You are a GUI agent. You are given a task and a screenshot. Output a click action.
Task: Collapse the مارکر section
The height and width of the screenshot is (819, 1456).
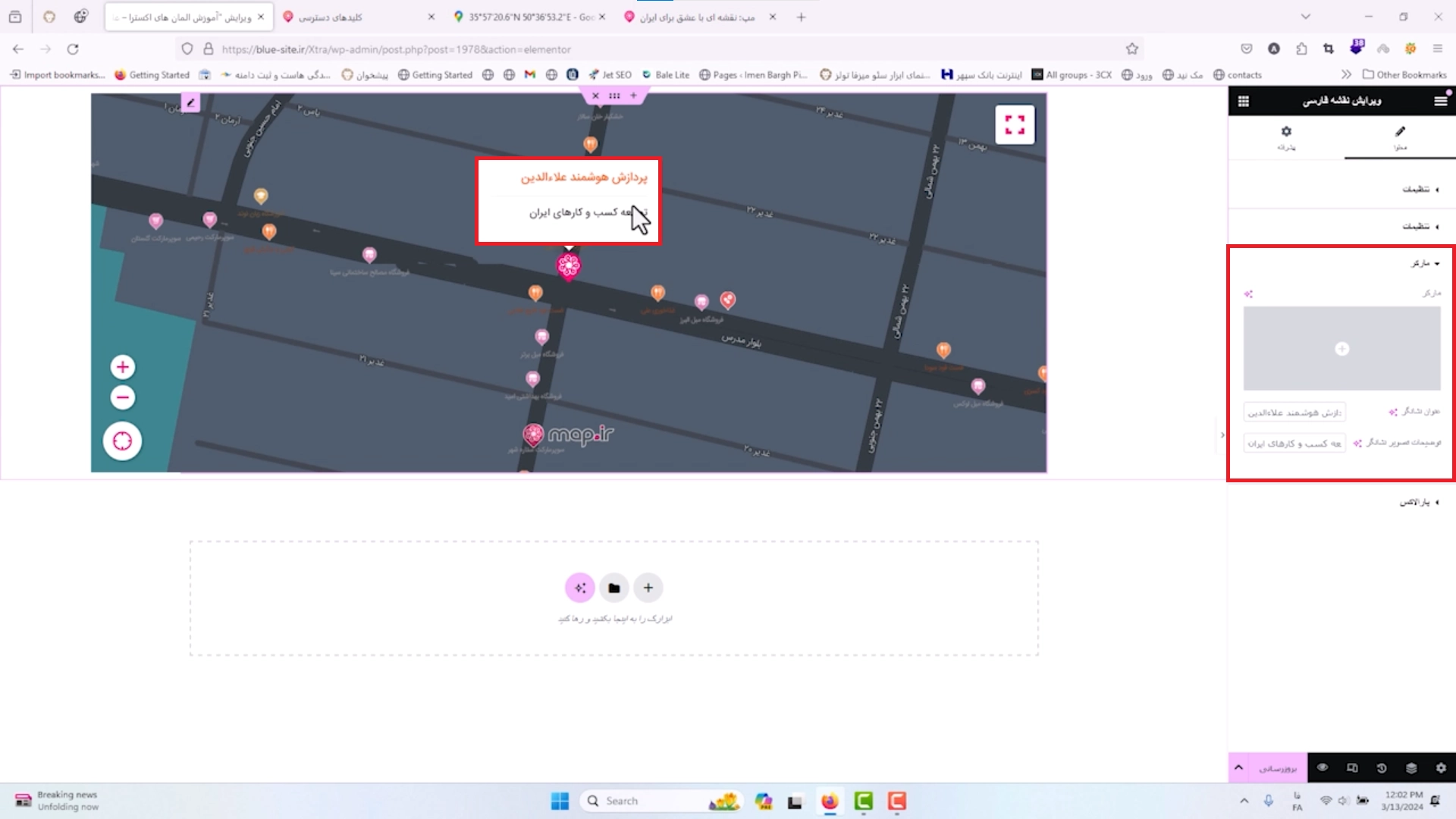1342,263
